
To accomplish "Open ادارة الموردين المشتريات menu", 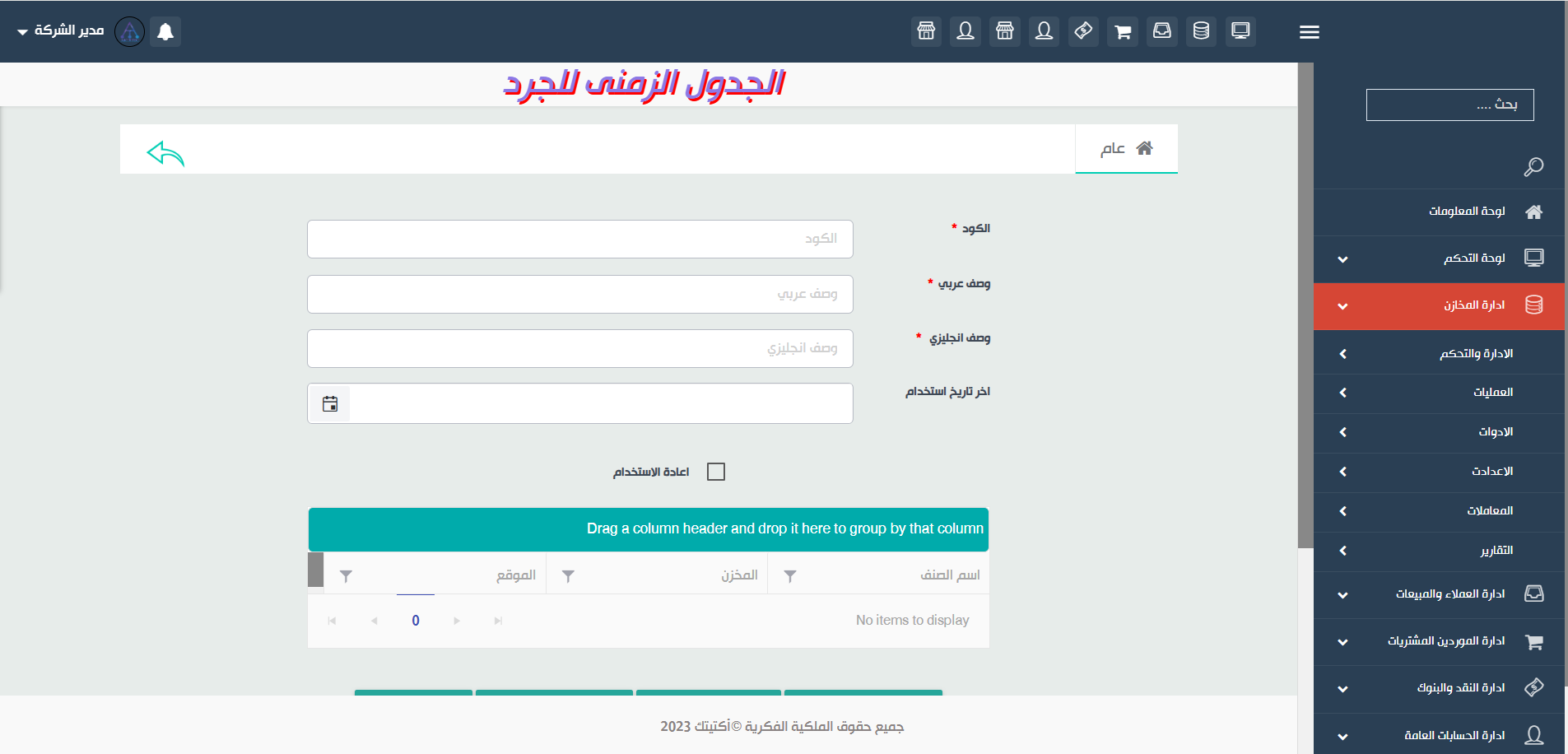I will 1439,642.
